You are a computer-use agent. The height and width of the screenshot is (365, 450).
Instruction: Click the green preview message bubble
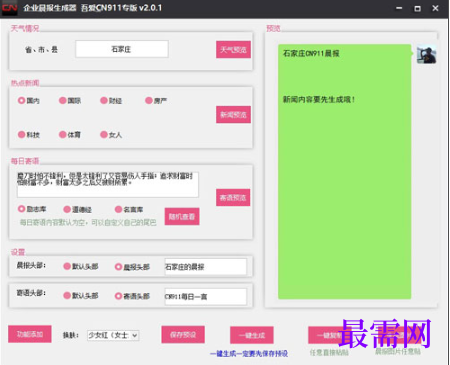coord(344,171)
